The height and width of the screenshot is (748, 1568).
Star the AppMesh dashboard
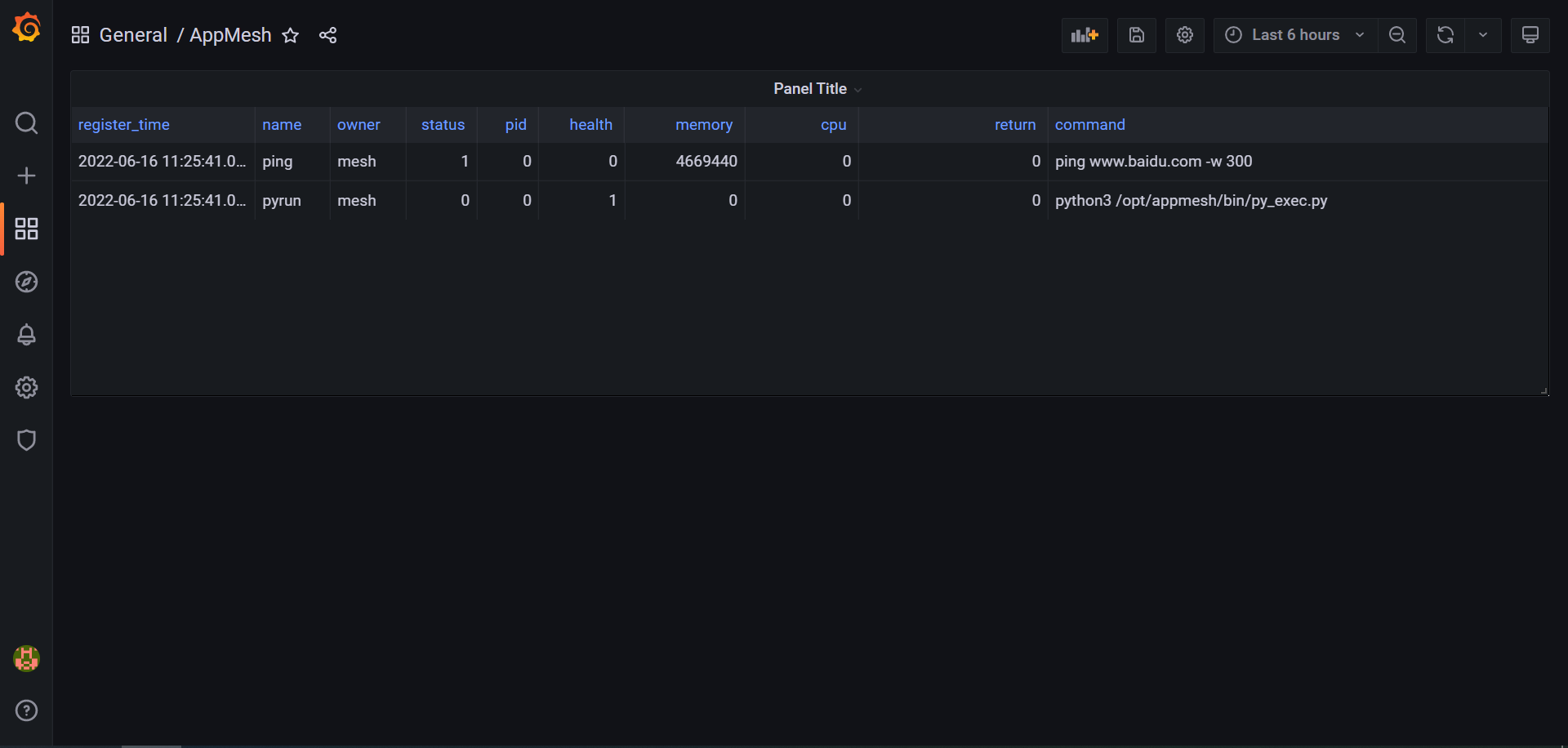[x=291, y=35]
